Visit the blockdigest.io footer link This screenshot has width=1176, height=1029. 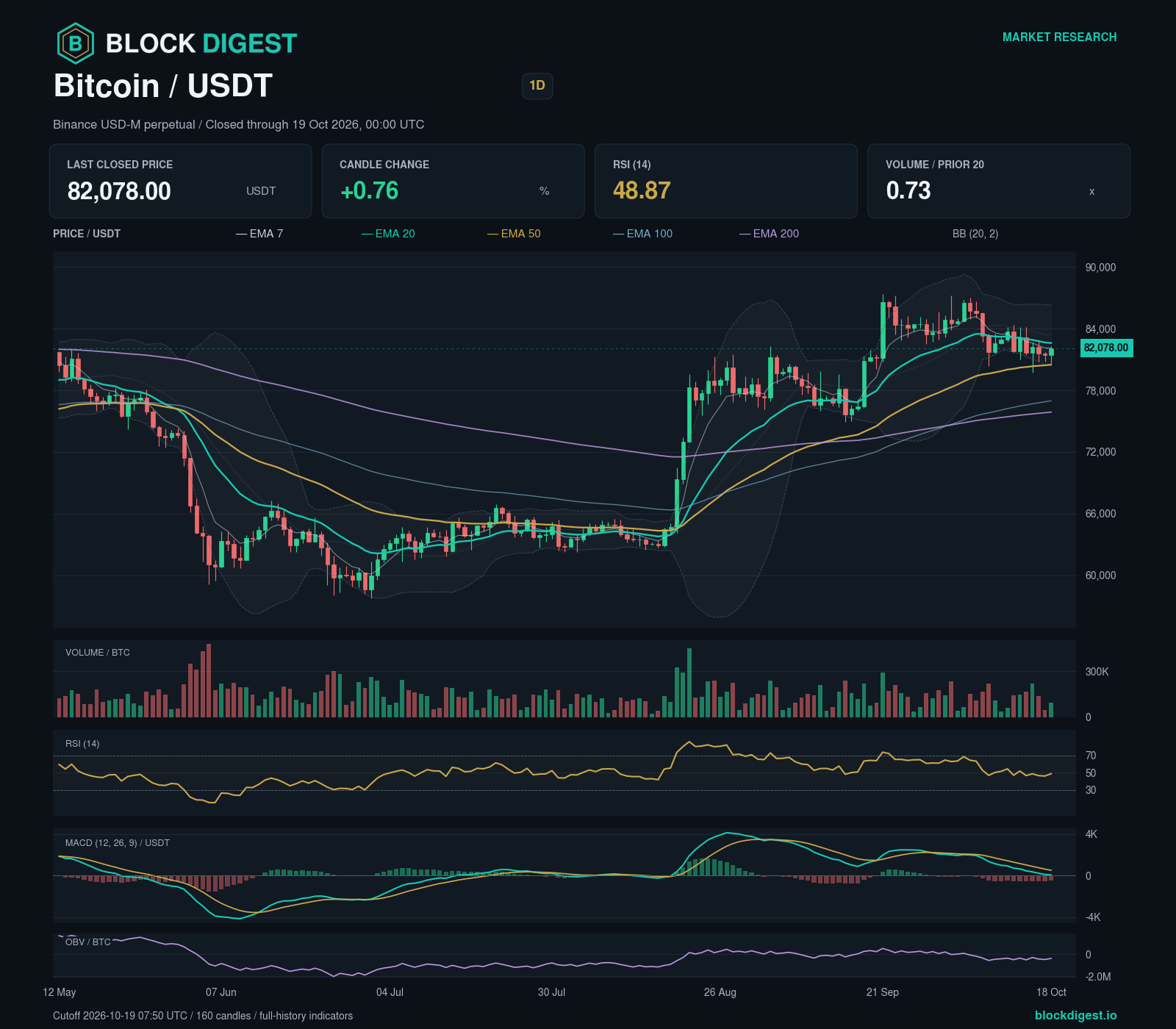click(1075, 1015)
